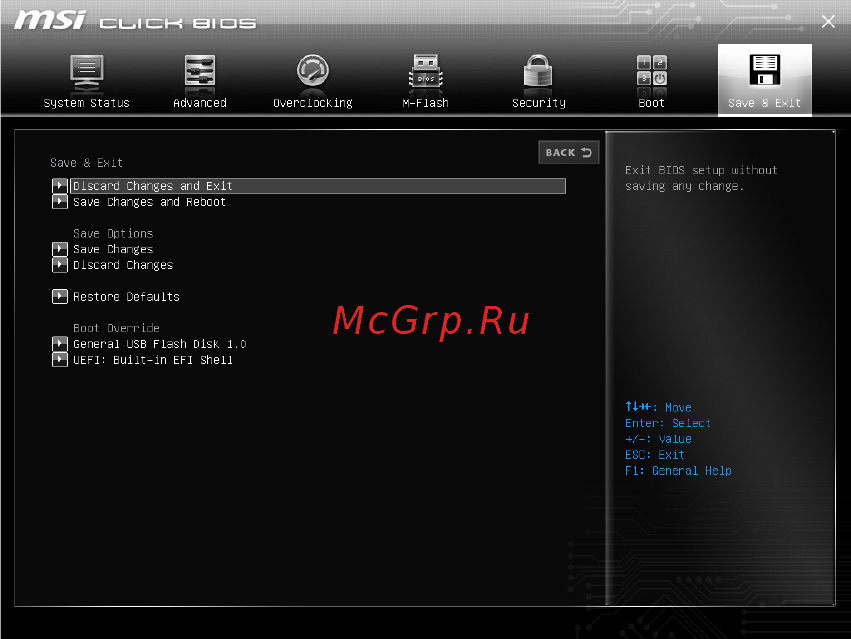Click the +/-: Value hint
Screen dimensions: 851x639
click(658, 439)
